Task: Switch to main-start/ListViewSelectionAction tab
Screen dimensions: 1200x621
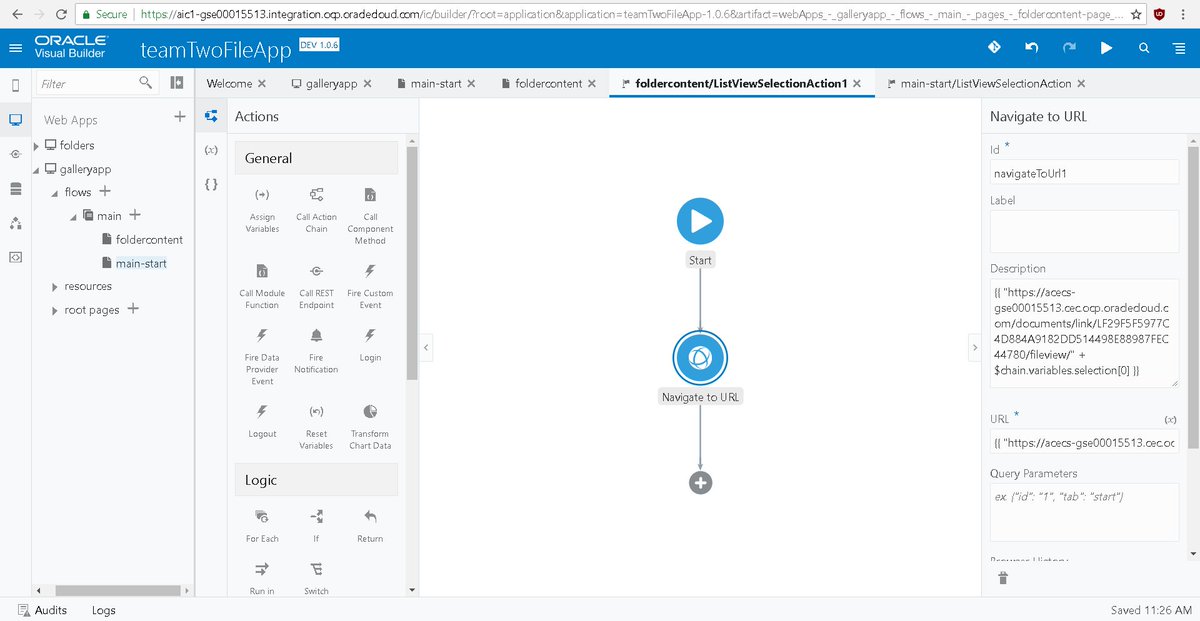Action: [986, 84]
